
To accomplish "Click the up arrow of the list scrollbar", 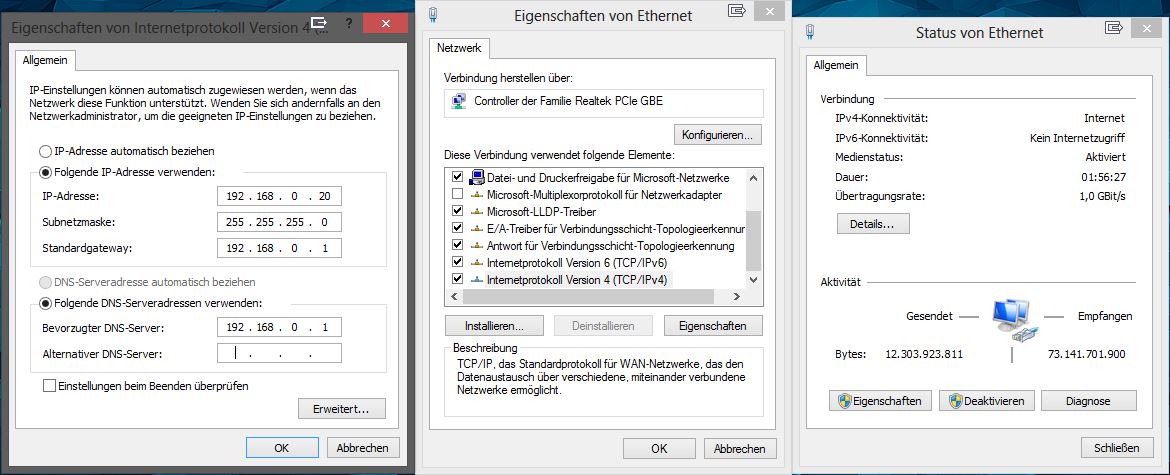I will coord(753,178).
